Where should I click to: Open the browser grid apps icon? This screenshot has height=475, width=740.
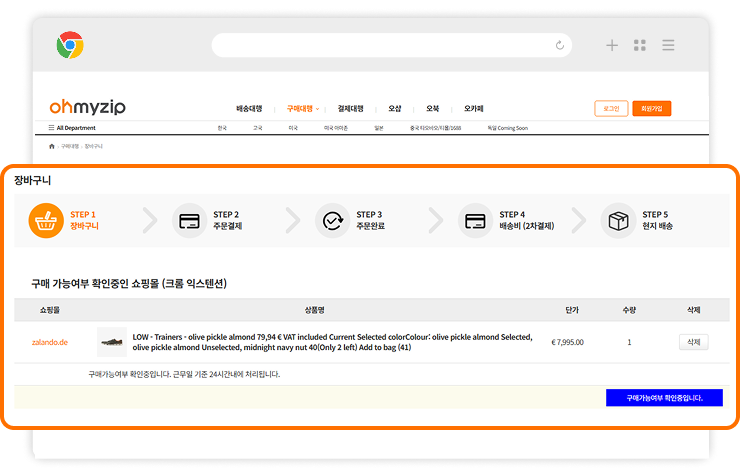pyautogui.click(x=640, y=45)
